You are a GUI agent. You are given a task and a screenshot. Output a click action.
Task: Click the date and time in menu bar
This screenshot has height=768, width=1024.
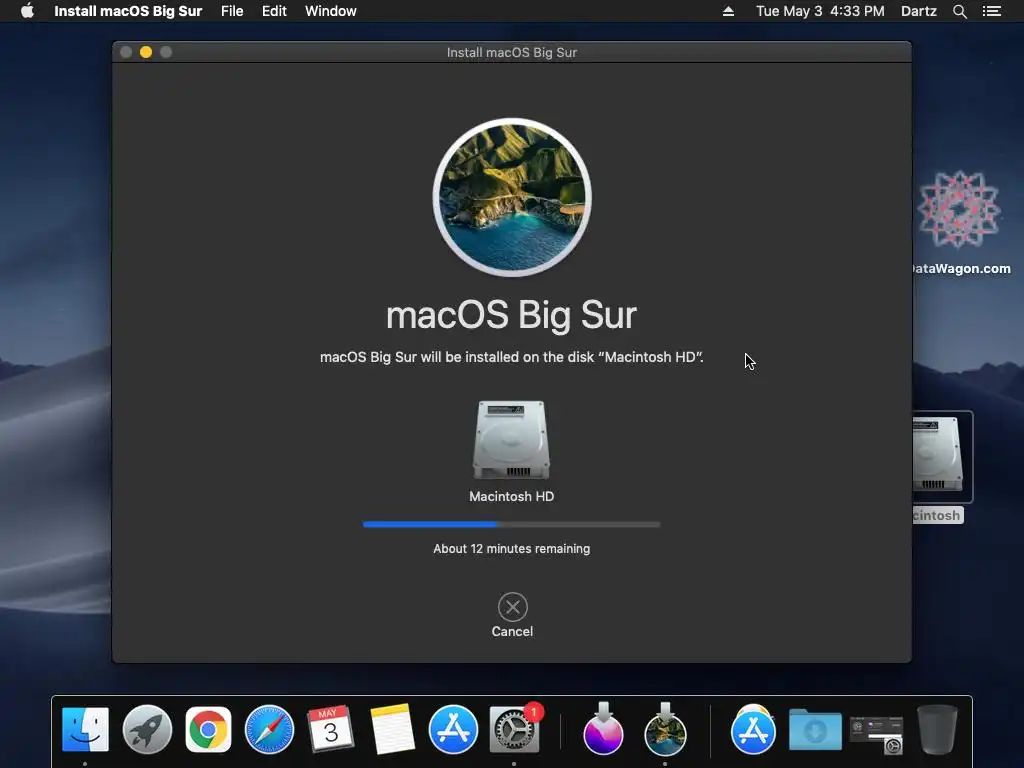pos(820,11)
